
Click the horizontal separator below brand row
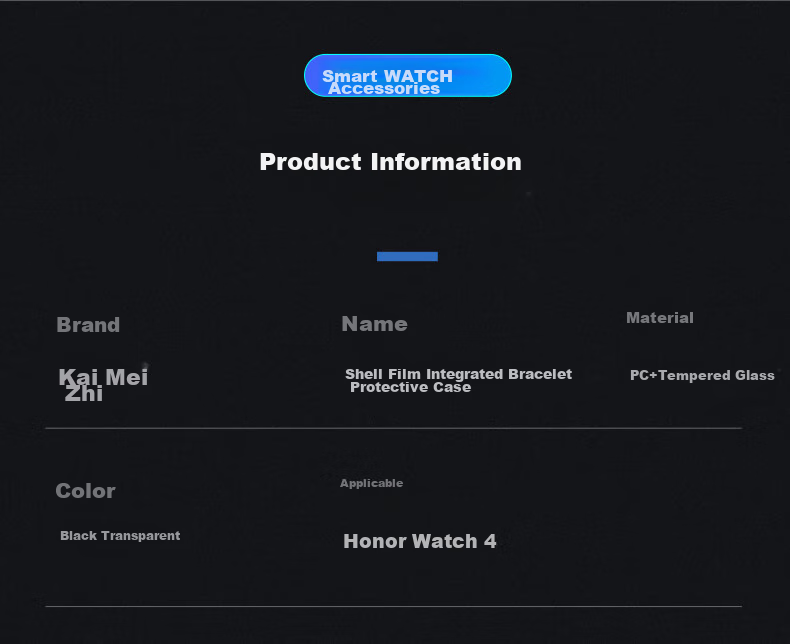point(393,428)
